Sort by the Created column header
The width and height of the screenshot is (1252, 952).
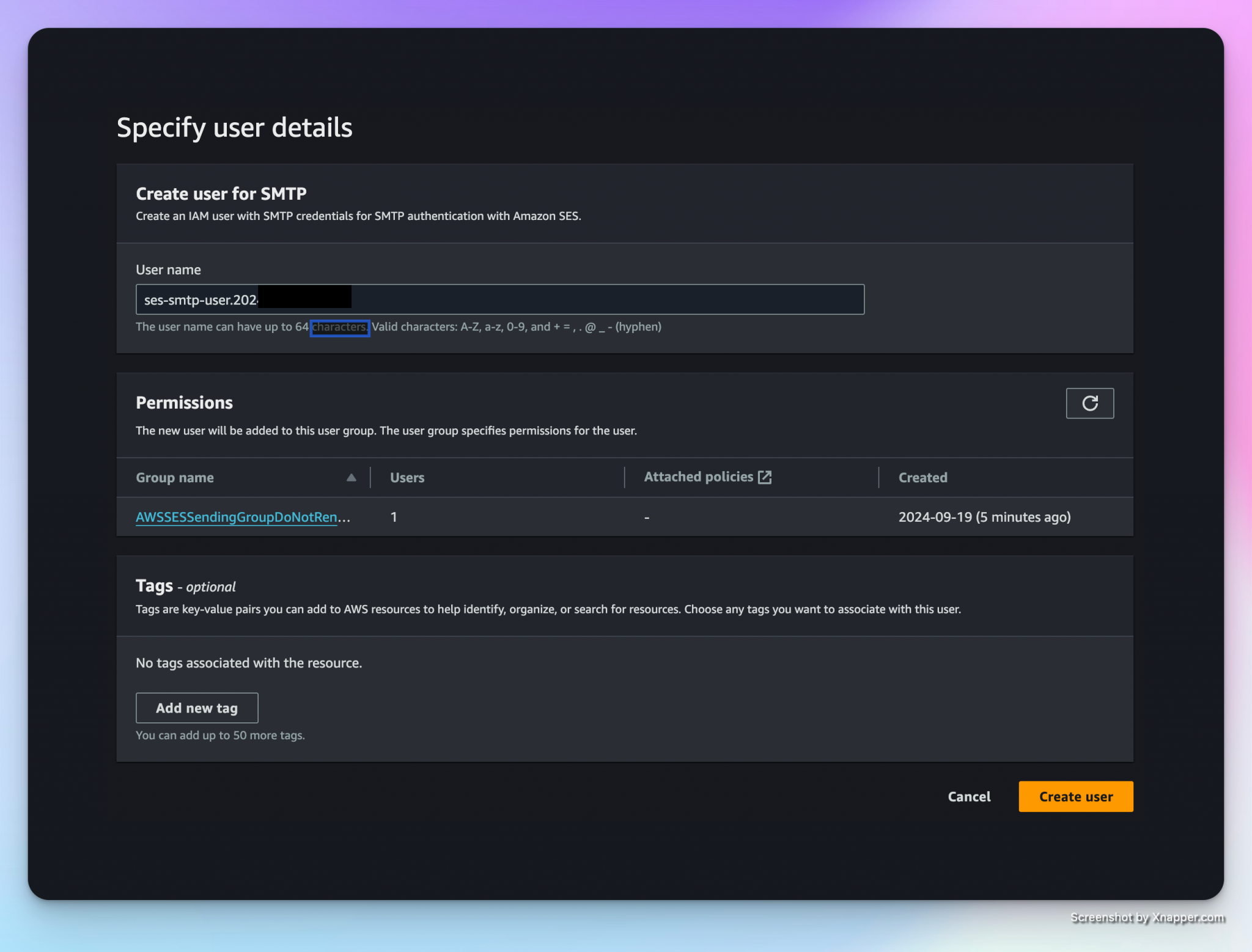point(922,478)
